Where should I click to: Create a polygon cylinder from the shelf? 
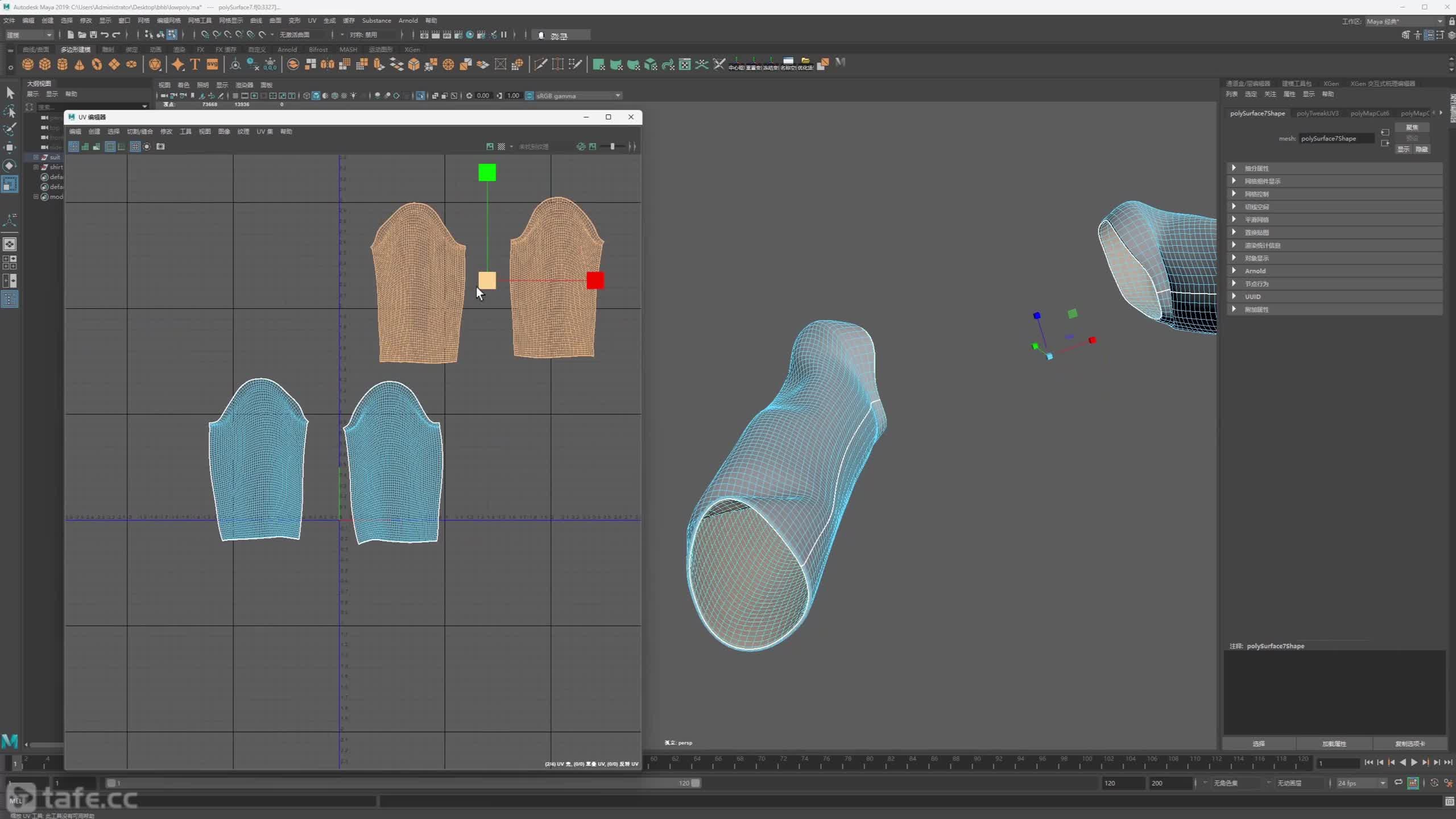coord(63,64)
